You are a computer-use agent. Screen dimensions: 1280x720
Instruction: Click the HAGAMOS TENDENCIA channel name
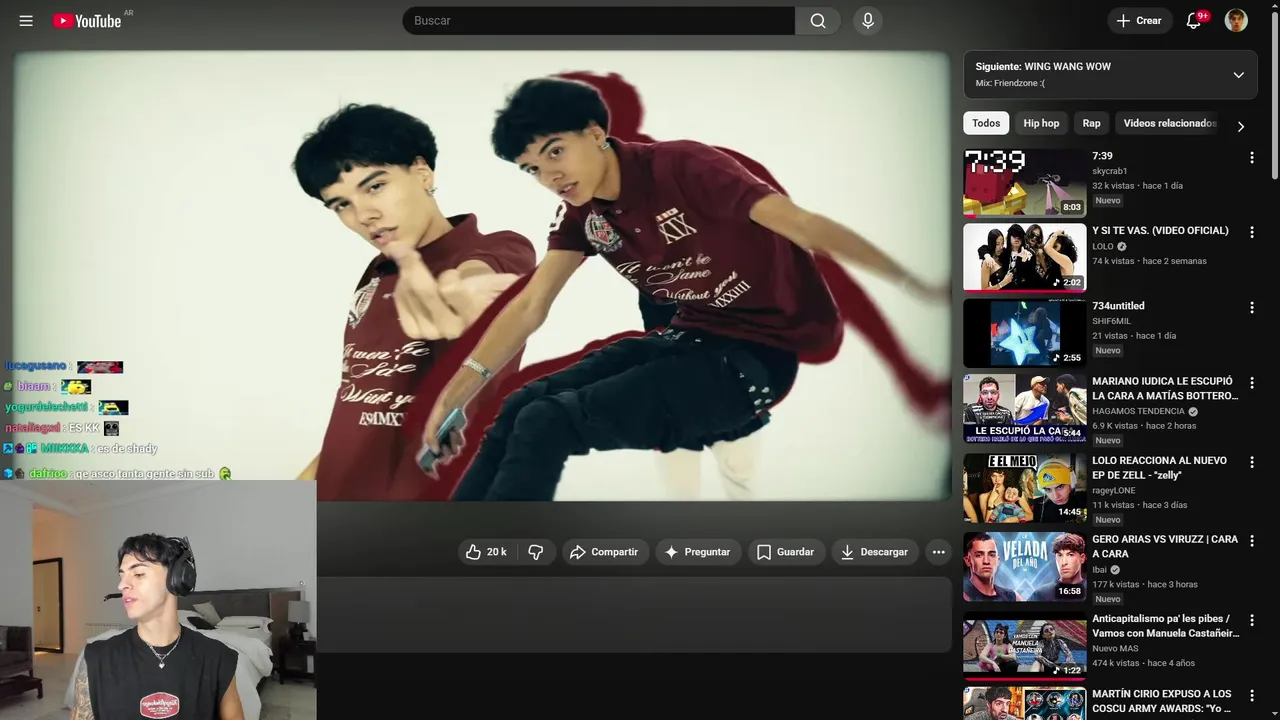[x=1138, y=411]
